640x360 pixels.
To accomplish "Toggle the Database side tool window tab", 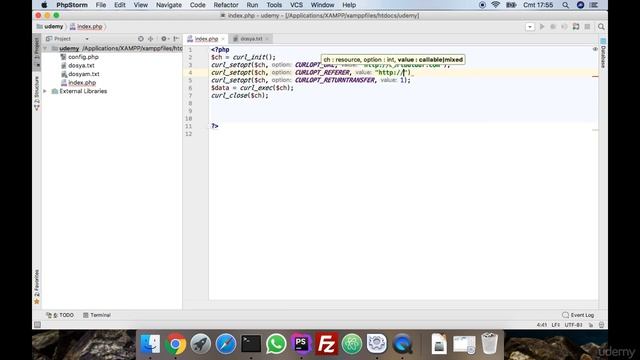I will click(x=603, y=53).
